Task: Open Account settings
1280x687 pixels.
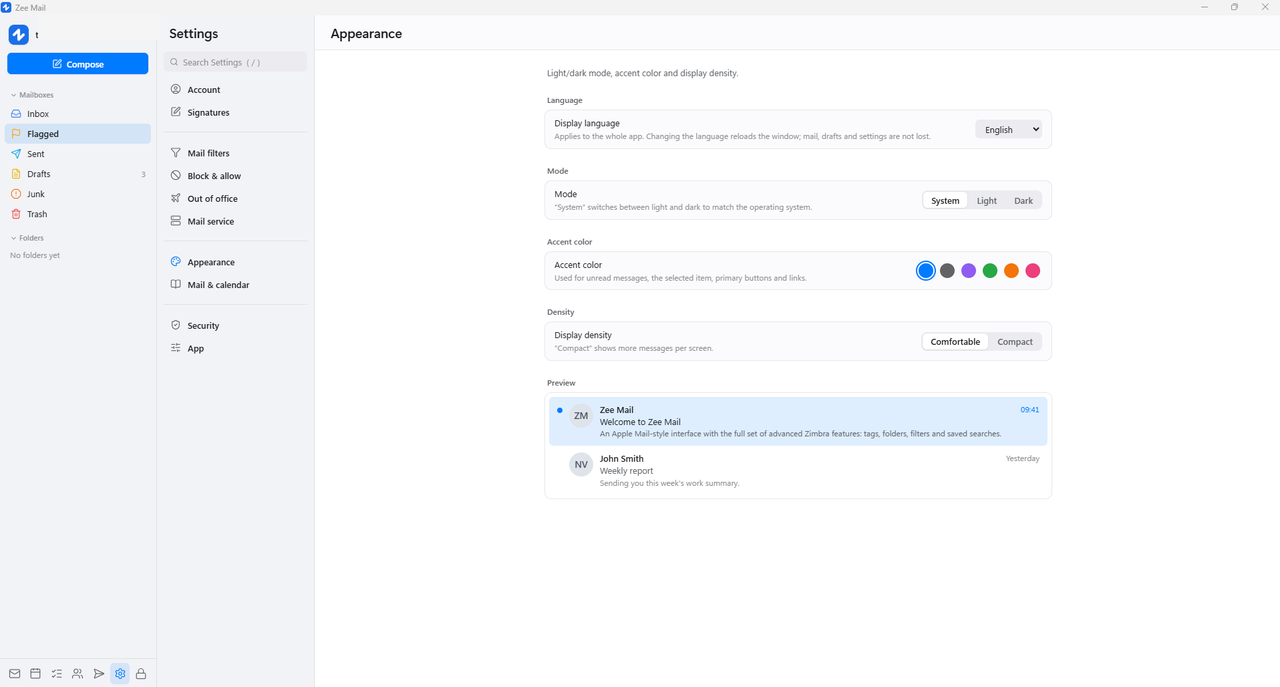Action: coord(235,89)
